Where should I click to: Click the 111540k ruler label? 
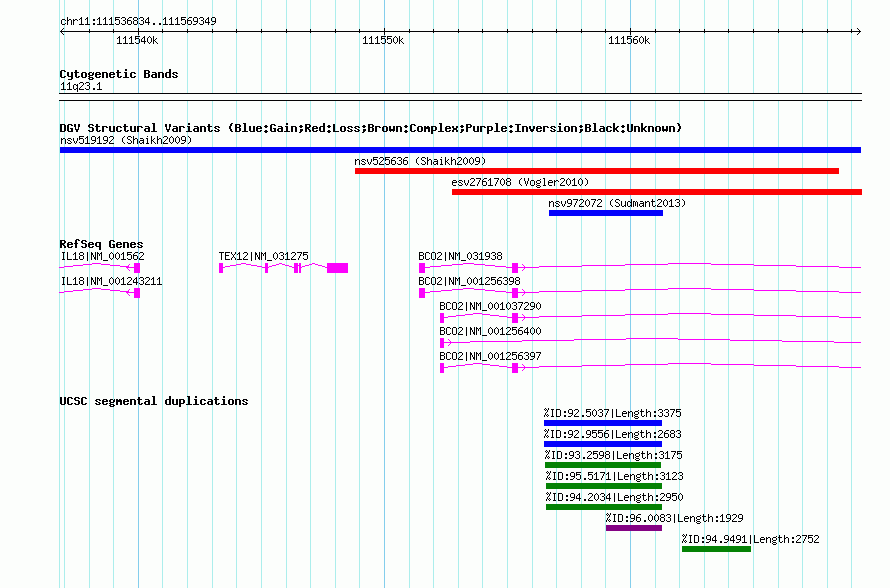(137, 41)
